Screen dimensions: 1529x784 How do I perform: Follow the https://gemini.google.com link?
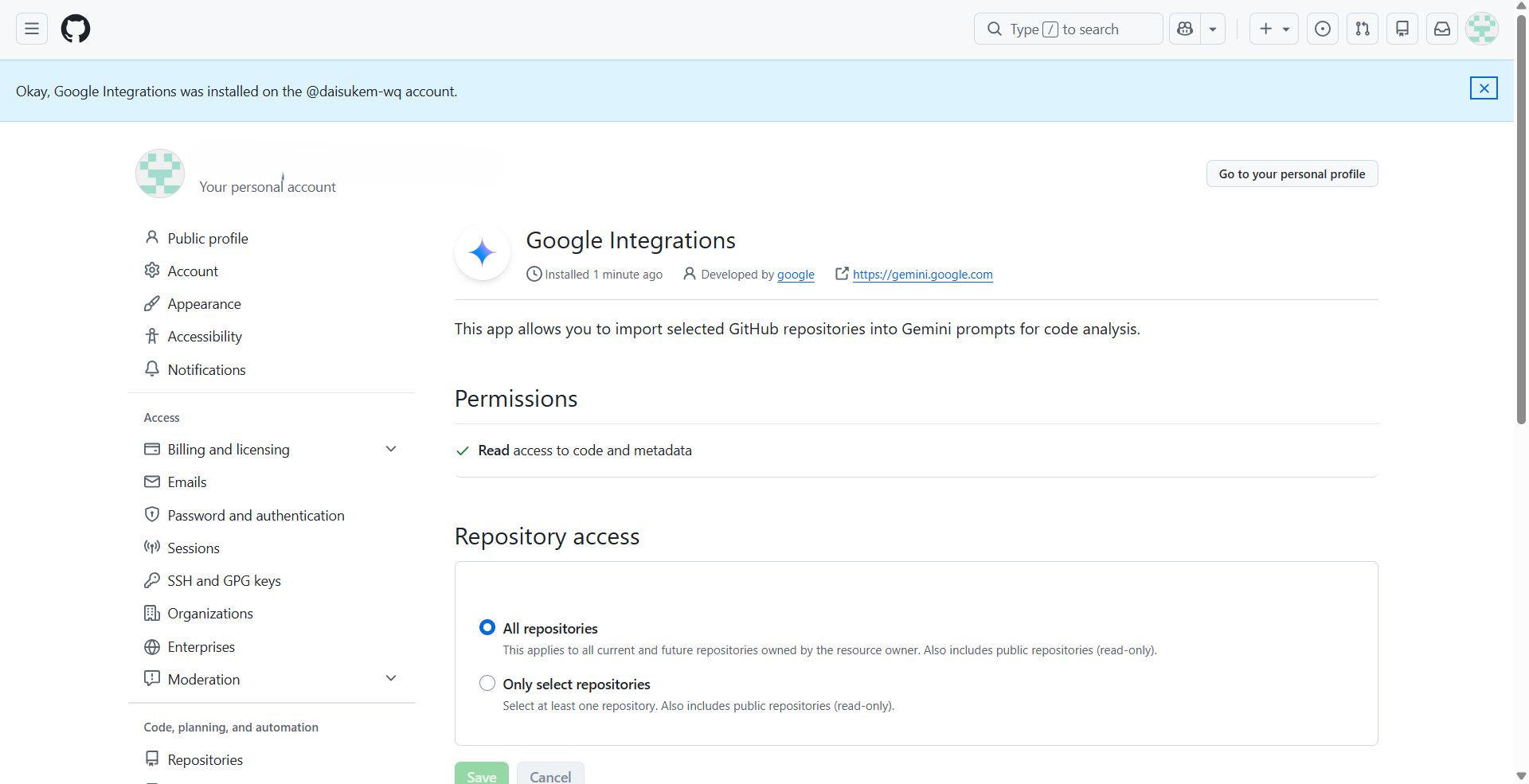coord(922,275)
